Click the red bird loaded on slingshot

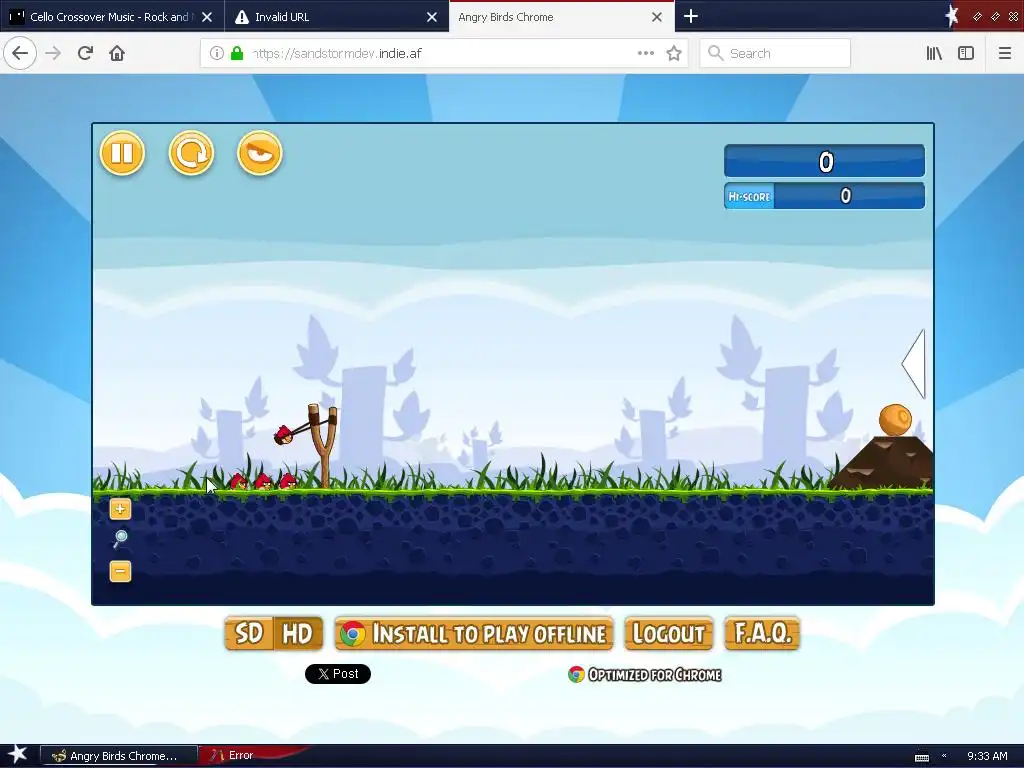point(283,434)
